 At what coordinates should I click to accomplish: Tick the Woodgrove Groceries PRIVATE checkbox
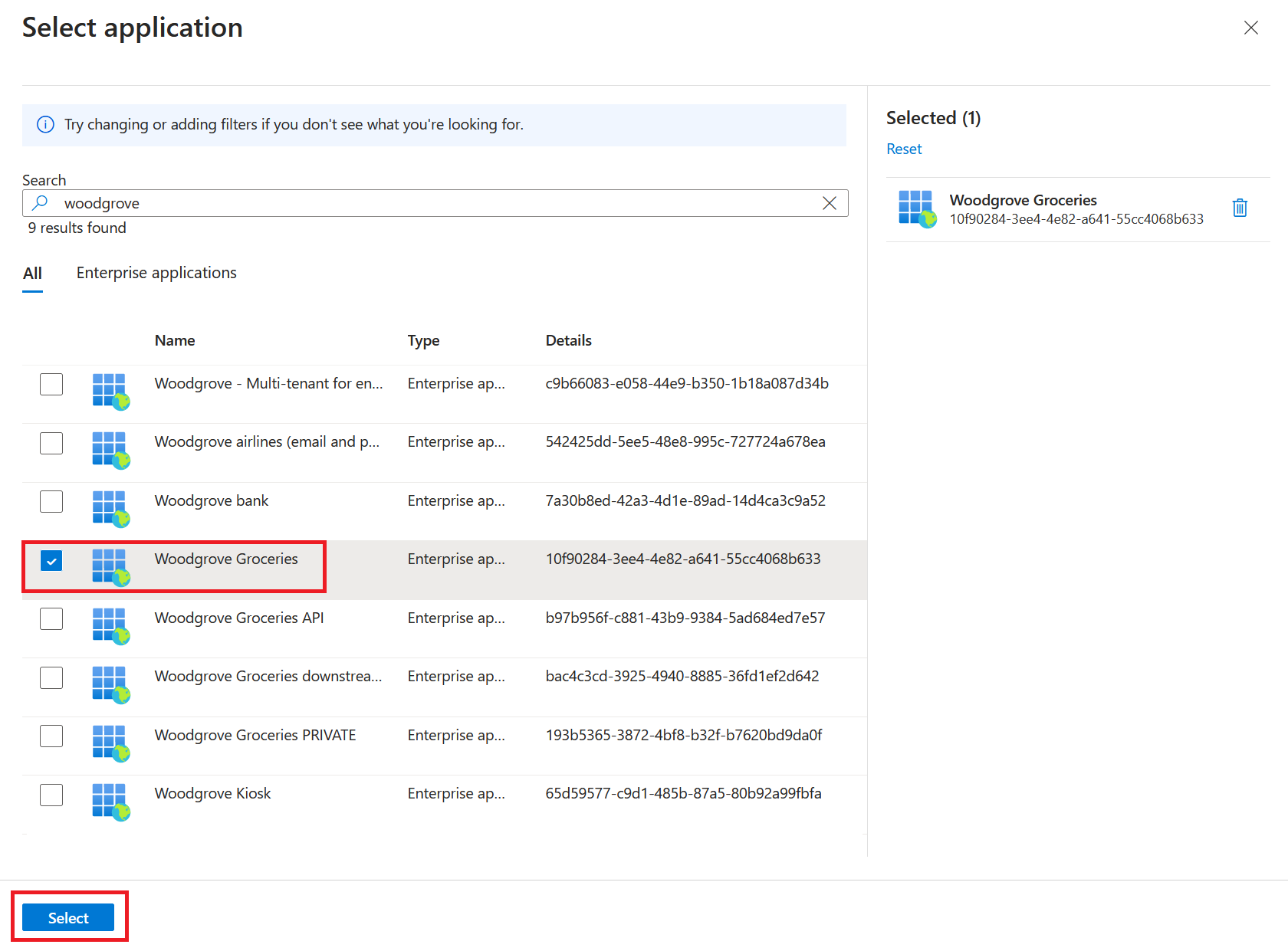click(51, 736)
